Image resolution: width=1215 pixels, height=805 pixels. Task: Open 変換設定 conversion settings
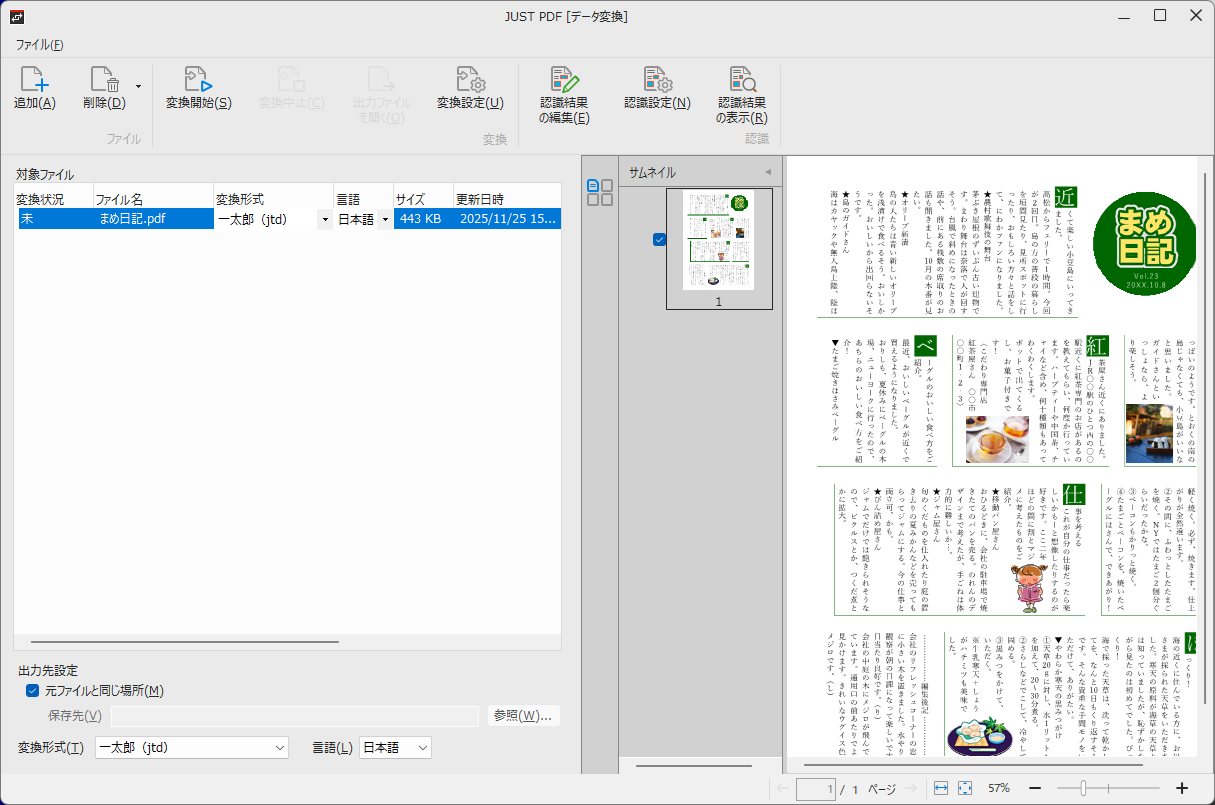click(x=470, y=81)
